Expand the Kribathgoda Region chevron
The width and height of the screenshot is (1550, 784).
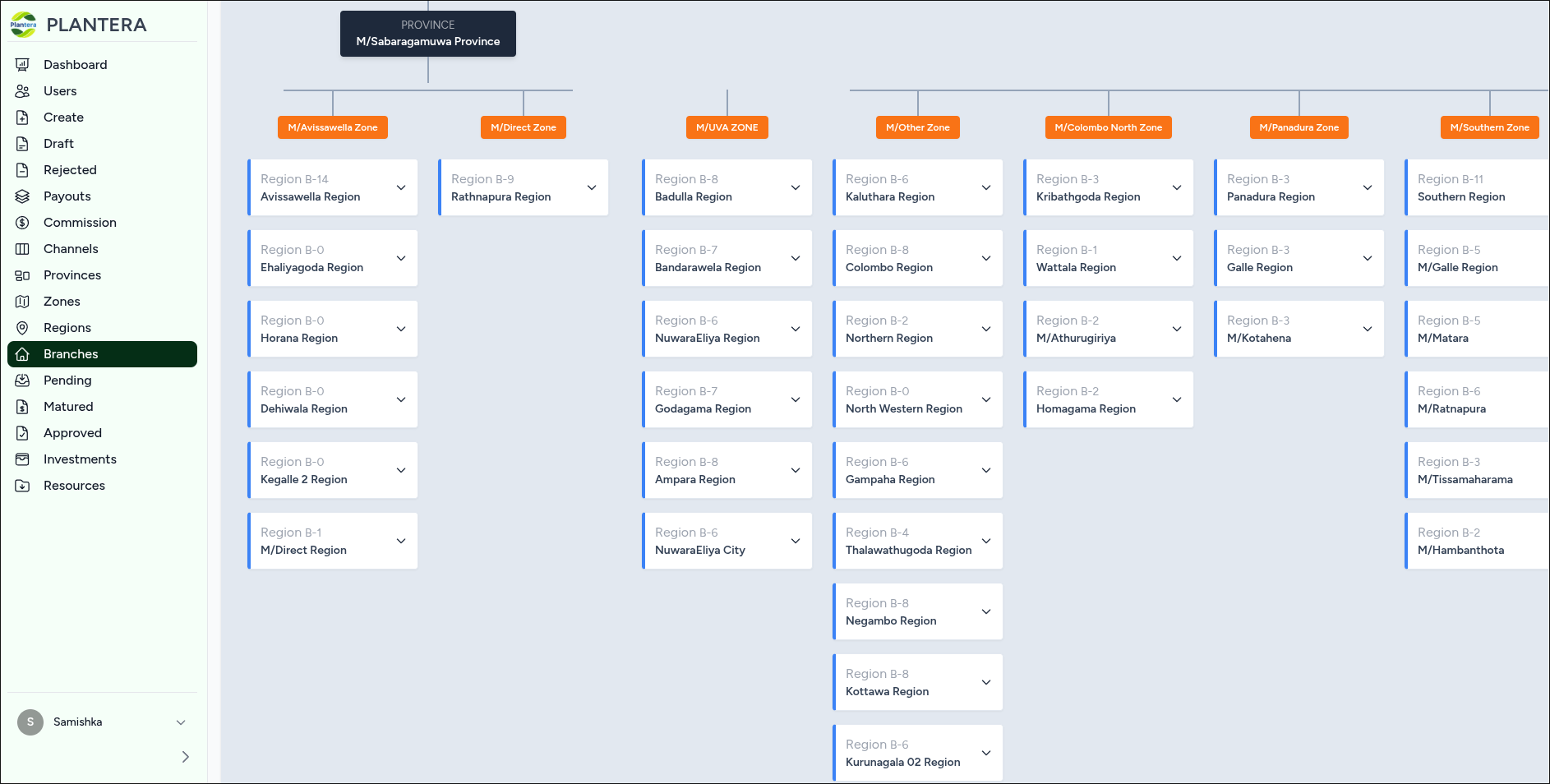pos(1177,187)
